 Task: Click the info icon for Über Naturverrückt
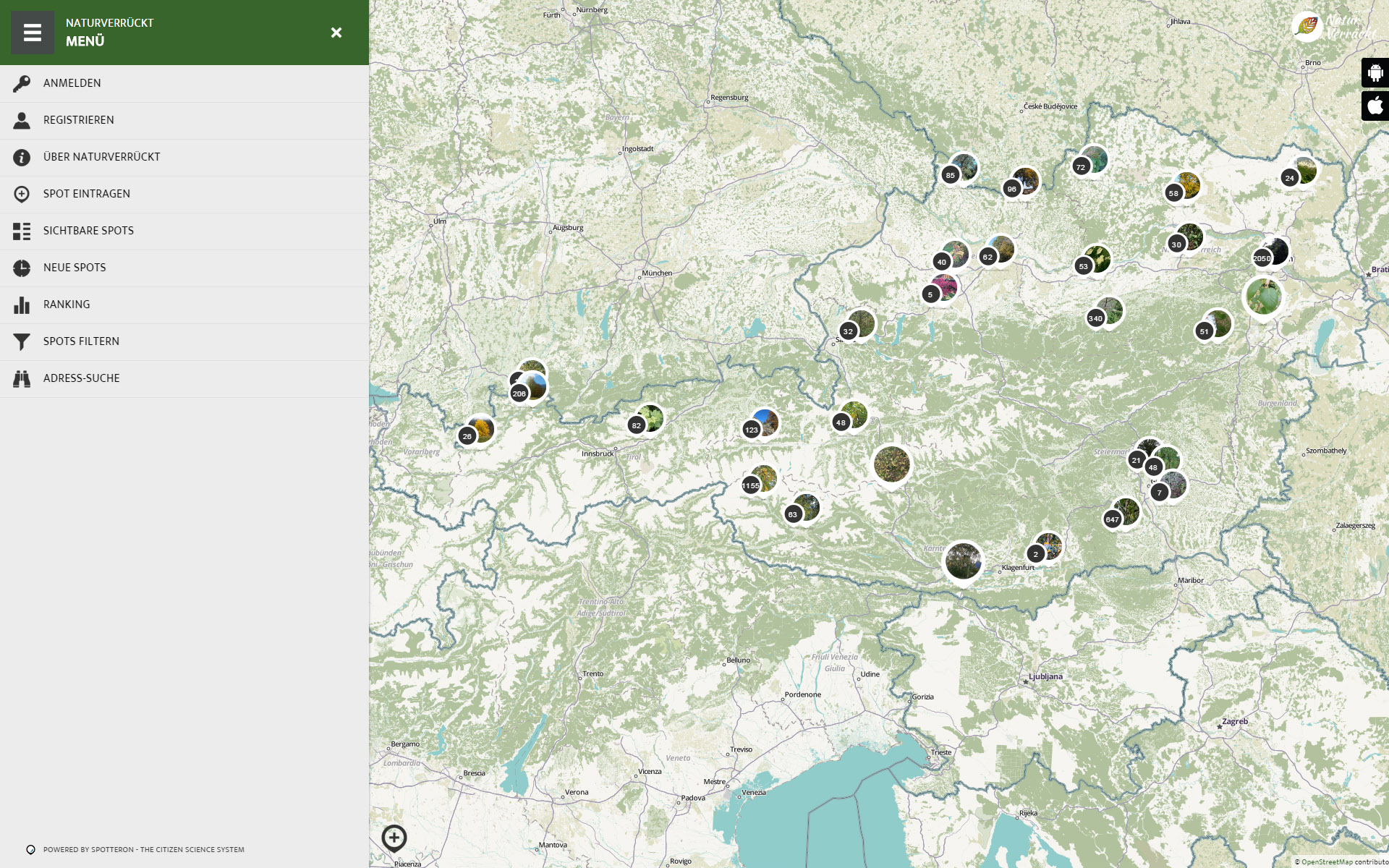click(x=22, y=157)
